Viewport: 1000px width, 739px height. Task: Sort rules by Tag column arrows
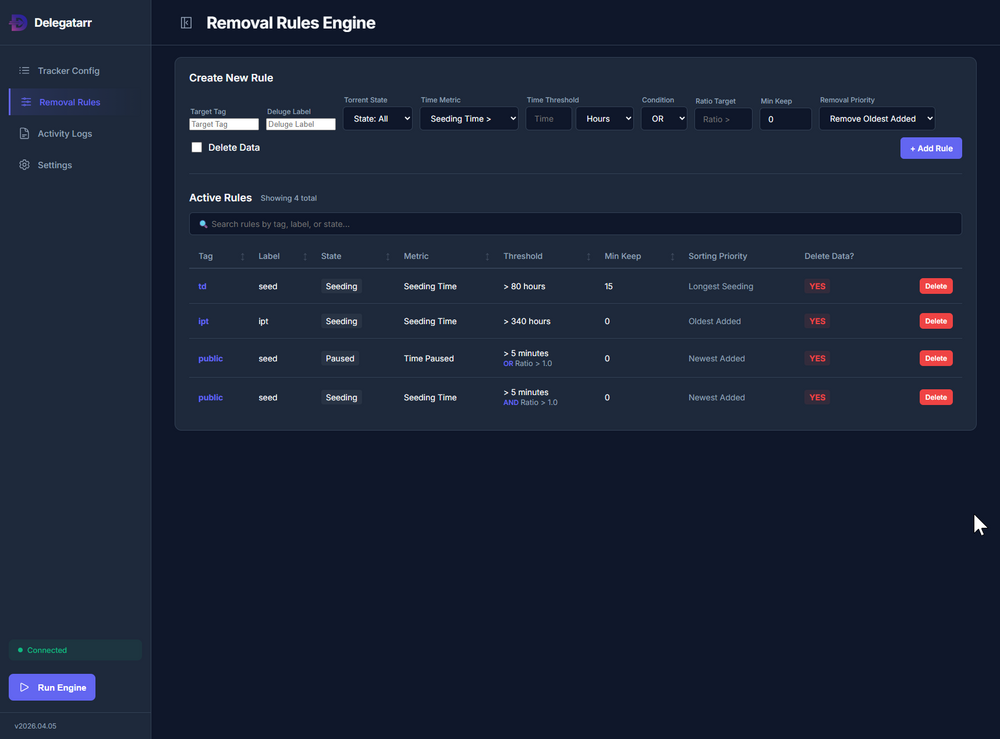(x=242, y=256)
